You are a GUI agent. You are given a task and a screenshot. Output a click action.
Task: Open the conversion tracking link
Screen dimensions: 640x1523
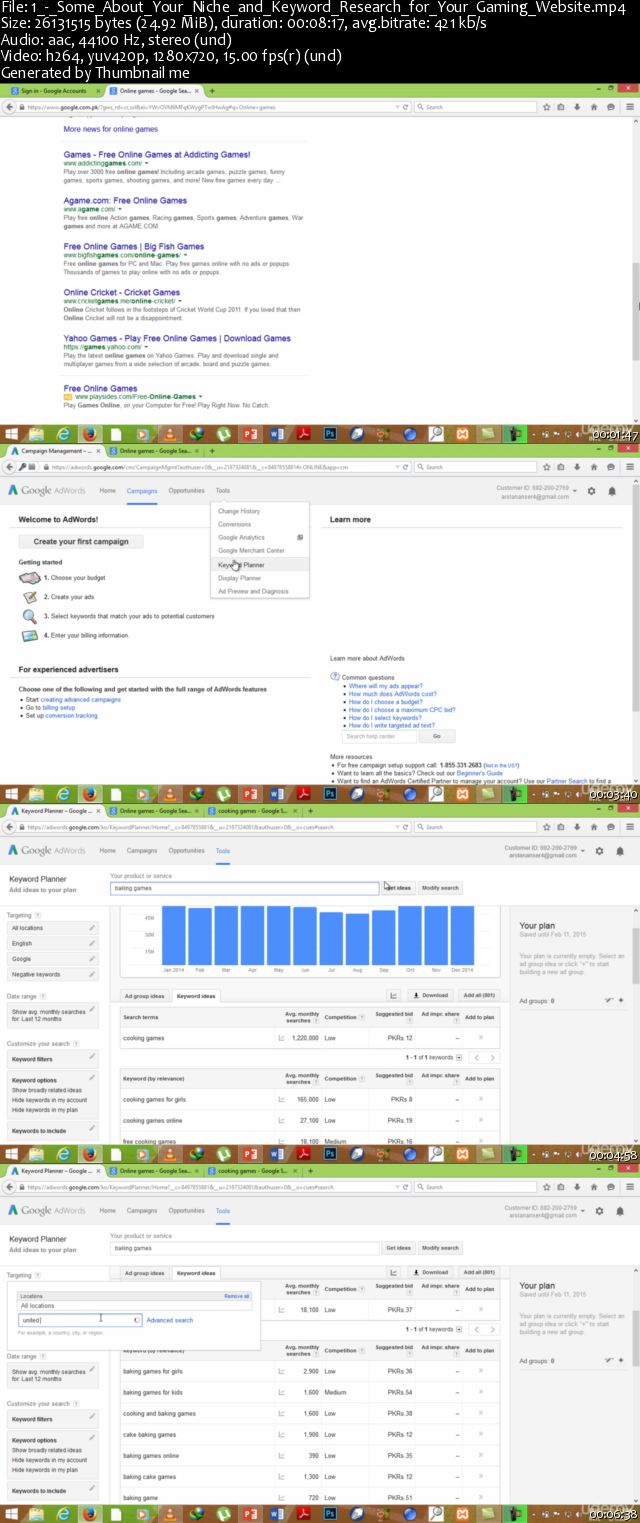coord(71,716)
